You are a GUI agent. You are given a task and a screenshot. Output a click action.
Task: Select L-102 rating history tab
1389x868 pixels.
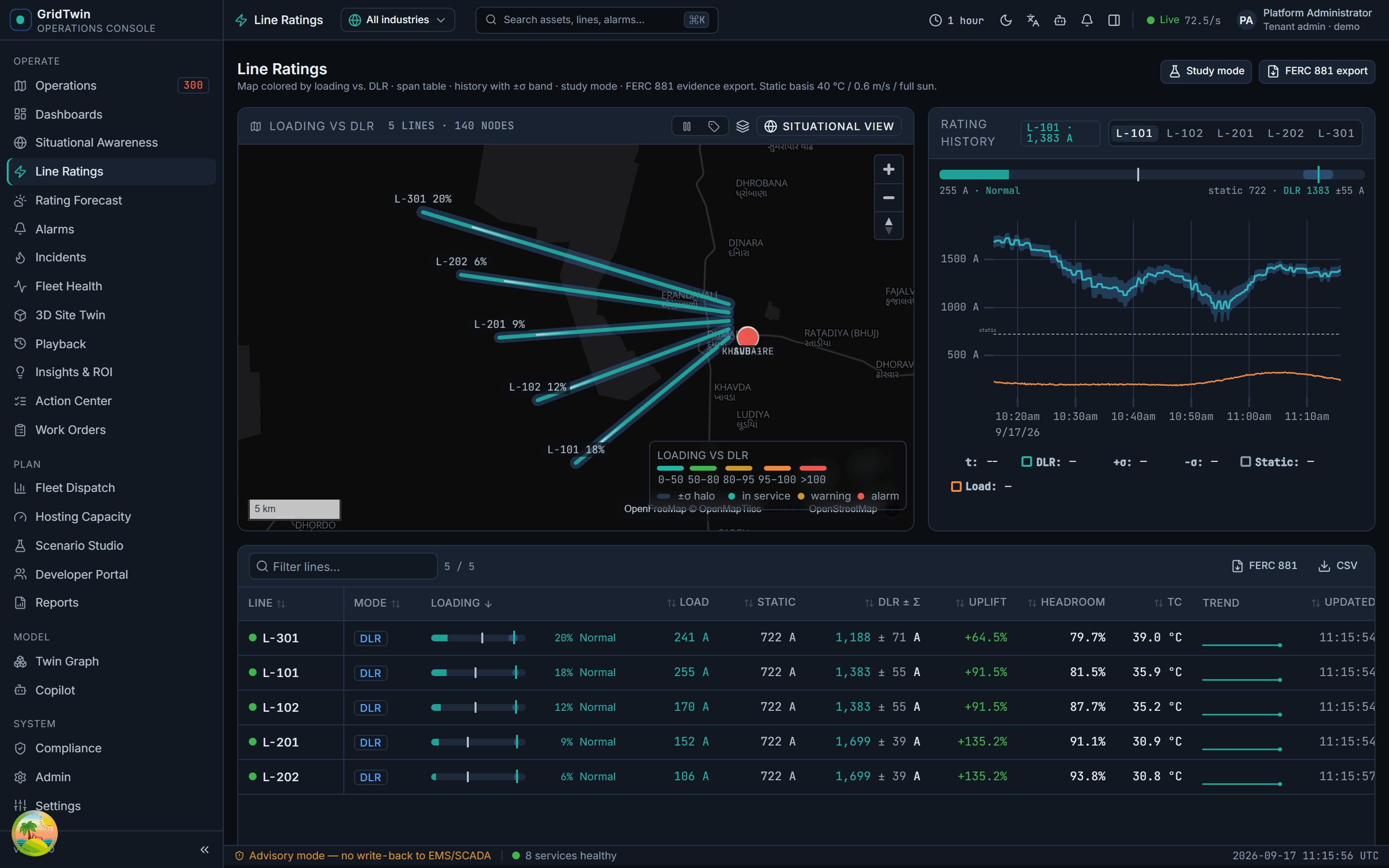click(1185, 133)
